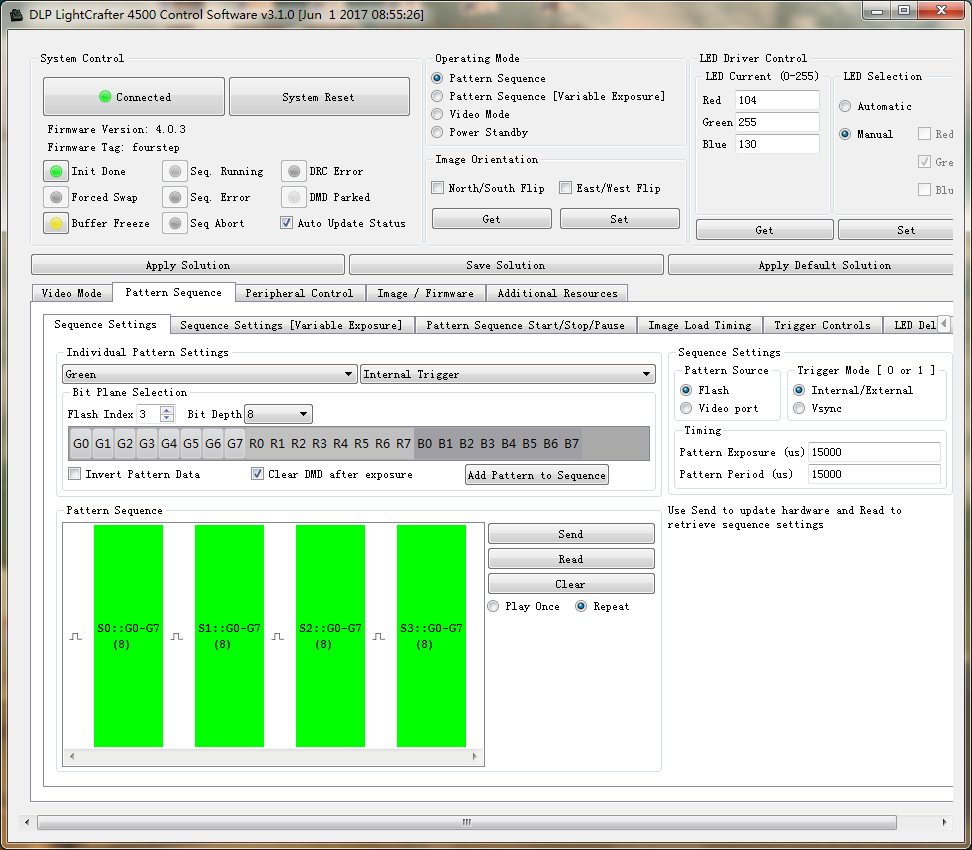
Task: Switch to Video Mode tab
Action: 71,293
